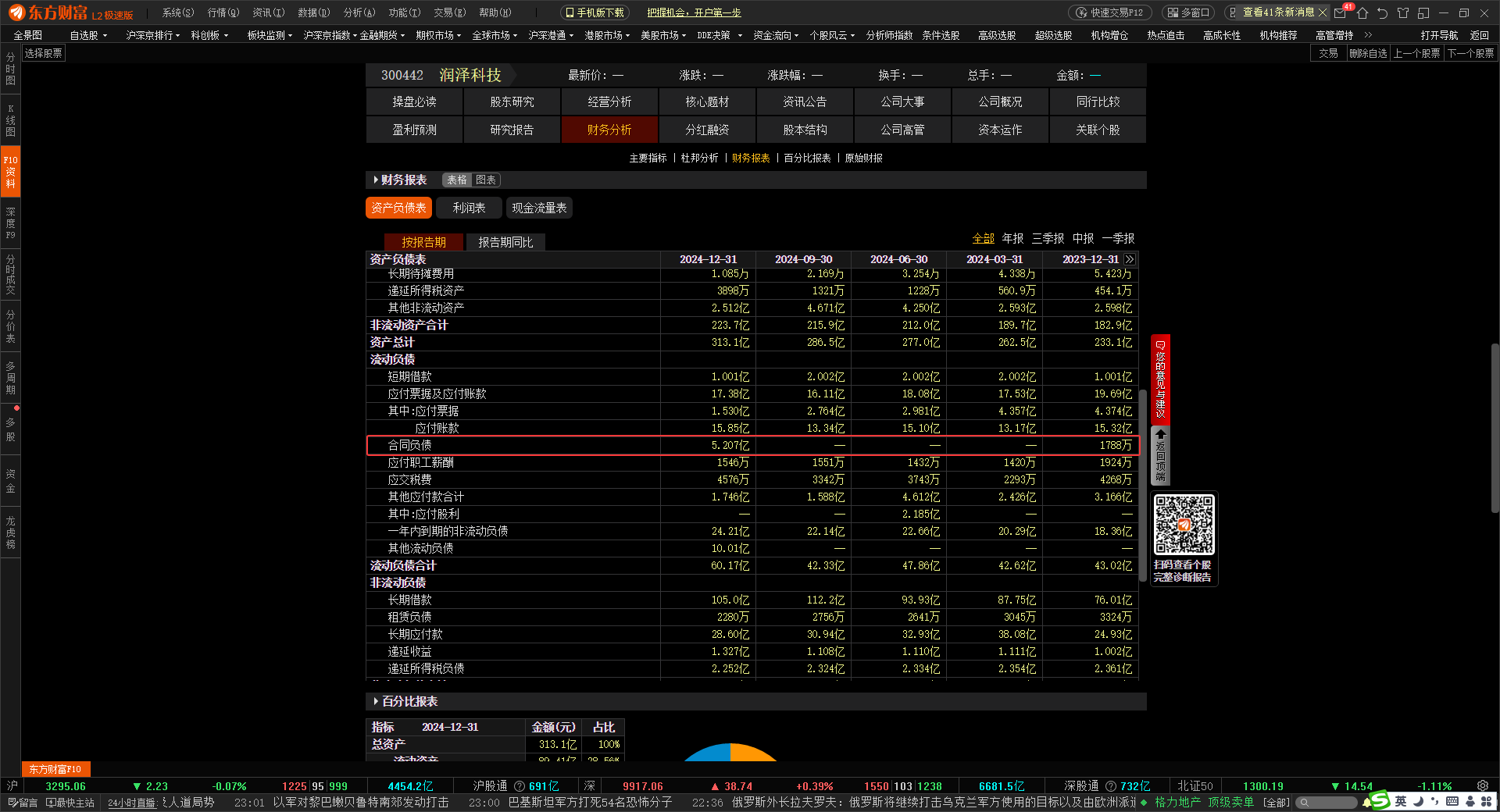This screenshot has height=812, width=1500.
Task: Show more toolbar items double-chevron
Action: (1368, 35)
